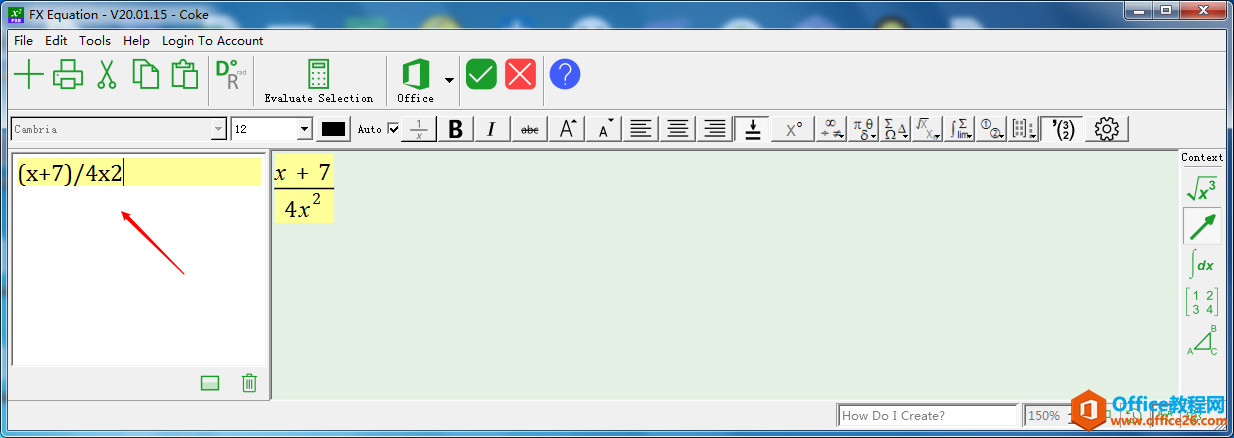This screenshot has width=1234, height=438.
Task: Open the circled numbers dropdown
Action: (992, 129)
